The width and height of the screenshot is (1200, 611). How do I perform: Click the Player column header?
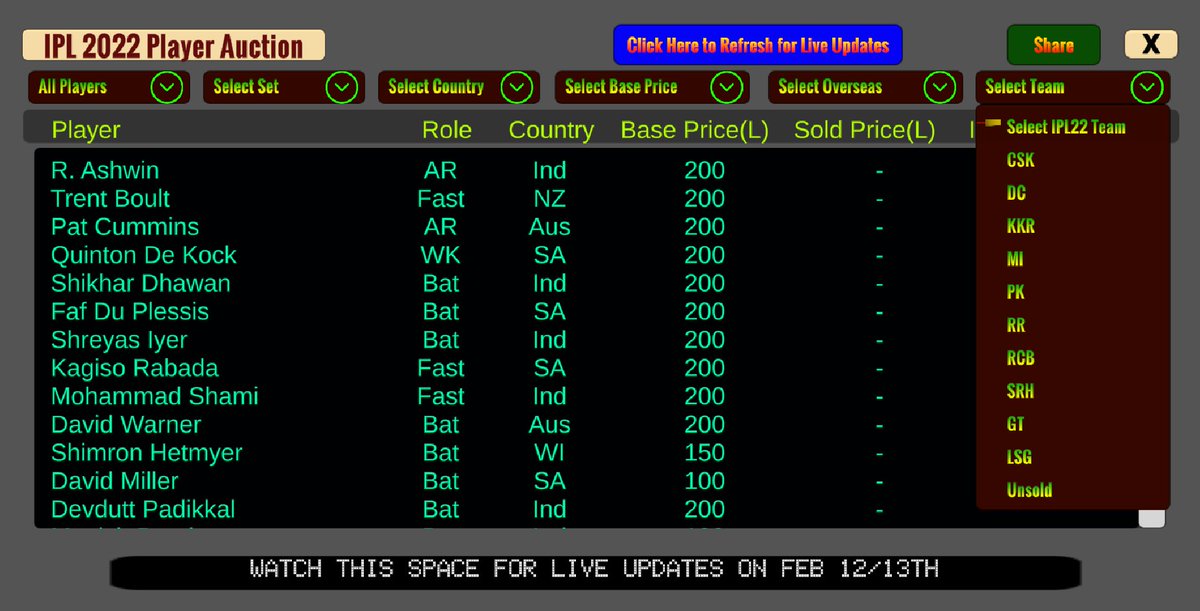pos(86,130)
